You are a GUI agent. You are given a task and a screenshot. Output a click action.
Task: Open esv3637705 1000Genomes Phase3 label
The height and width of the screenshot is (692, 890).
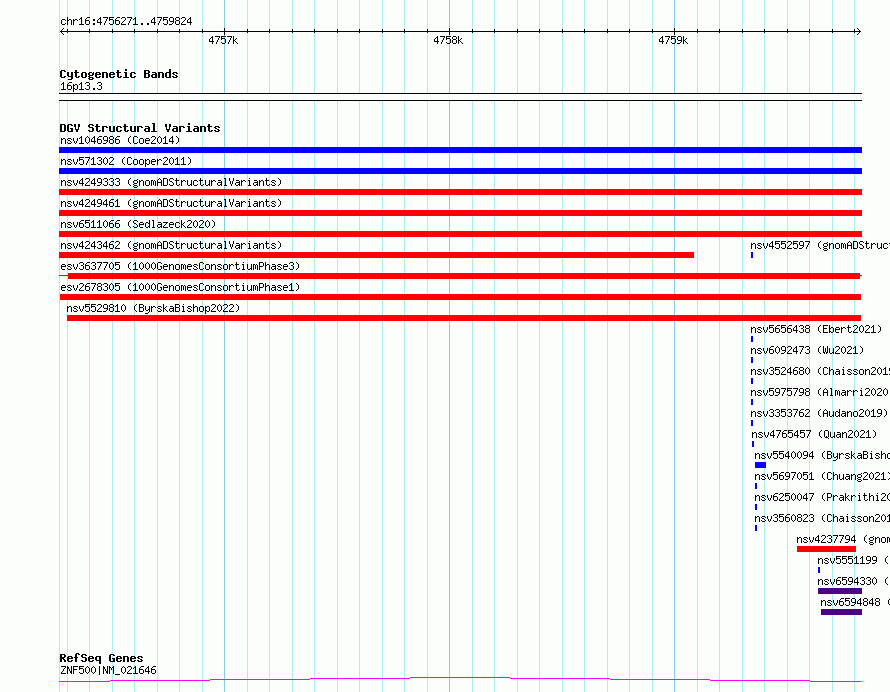coord(180,266)
